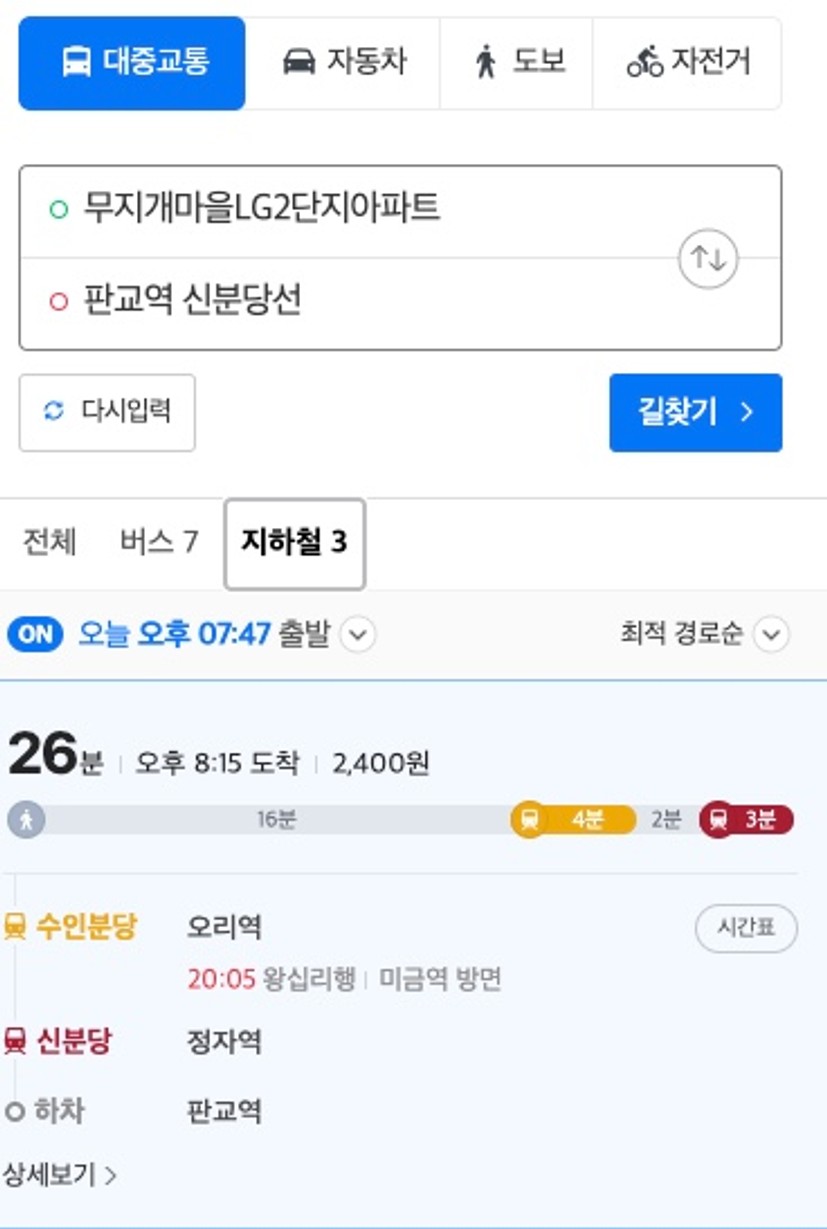Click the red 신분당 train icon in the route bar

718,820
